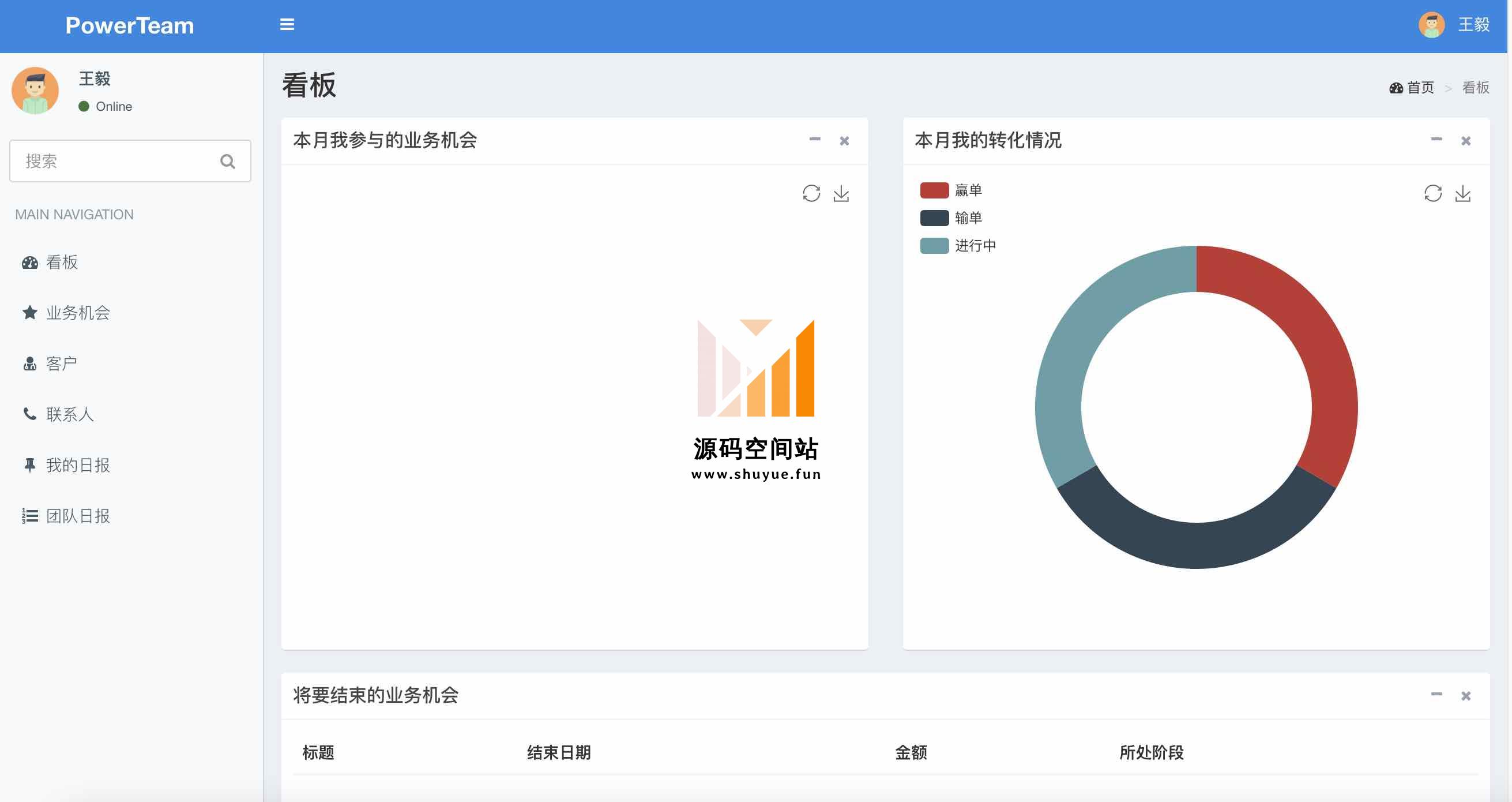The height and width of the screenshot is (802, 1512).
Task: Close the 将要结束的业务机会 panel
Action: pos(1466,696)
